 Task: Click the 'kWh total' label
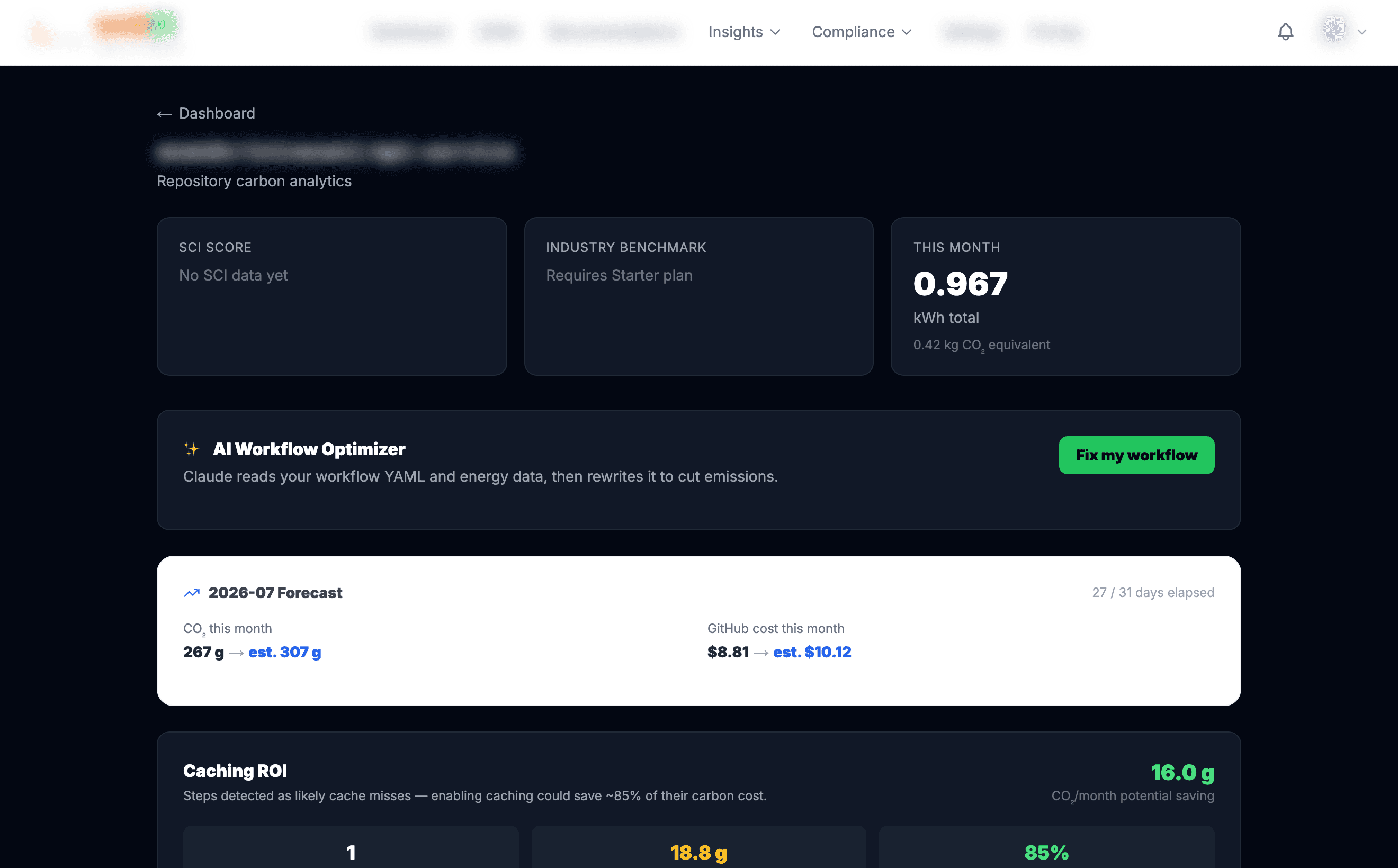946,318
